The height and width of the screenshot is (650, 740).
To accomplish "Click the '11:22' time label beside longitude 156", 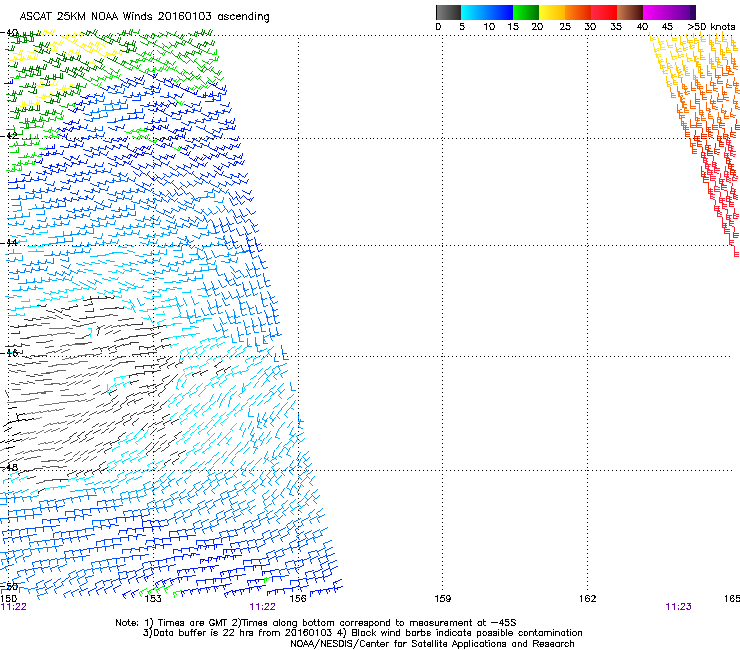I will point(262,607).
